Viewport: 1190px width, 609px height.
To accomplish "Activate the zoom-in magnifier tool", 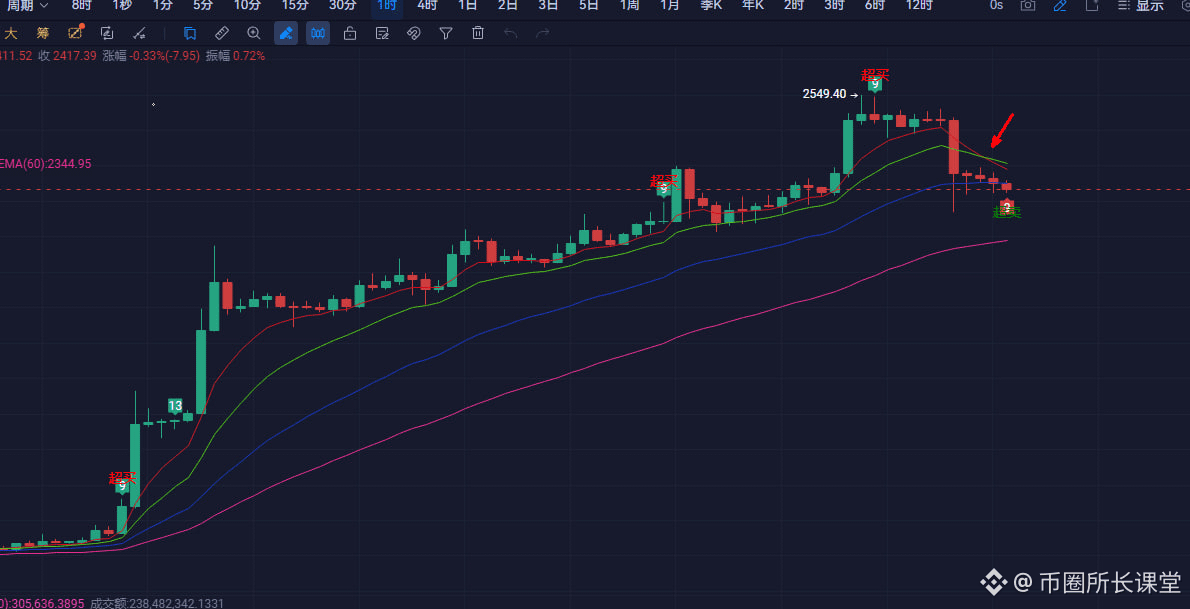I will click(253, 33).
